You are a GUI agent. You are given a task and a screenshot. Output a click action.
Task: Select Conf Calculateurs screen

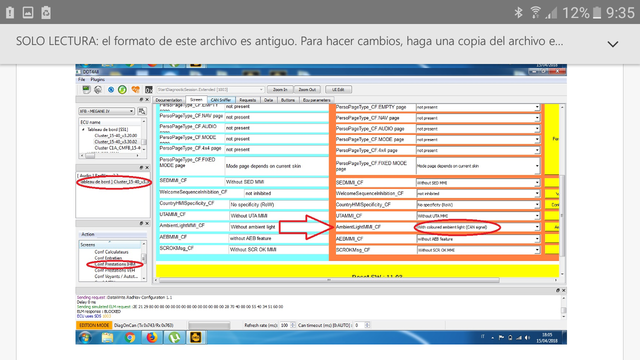click(x=111, y=252)
